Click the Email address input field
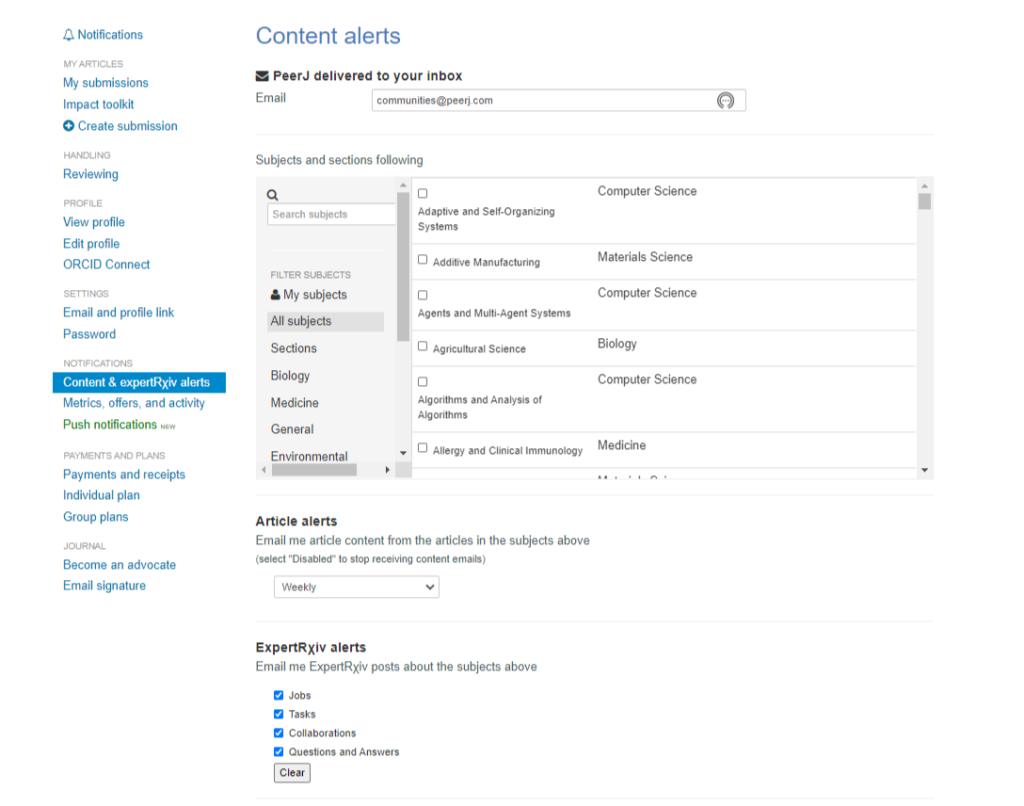The height and width of the screenshot is (806, 1024). (x=559, y=101)
